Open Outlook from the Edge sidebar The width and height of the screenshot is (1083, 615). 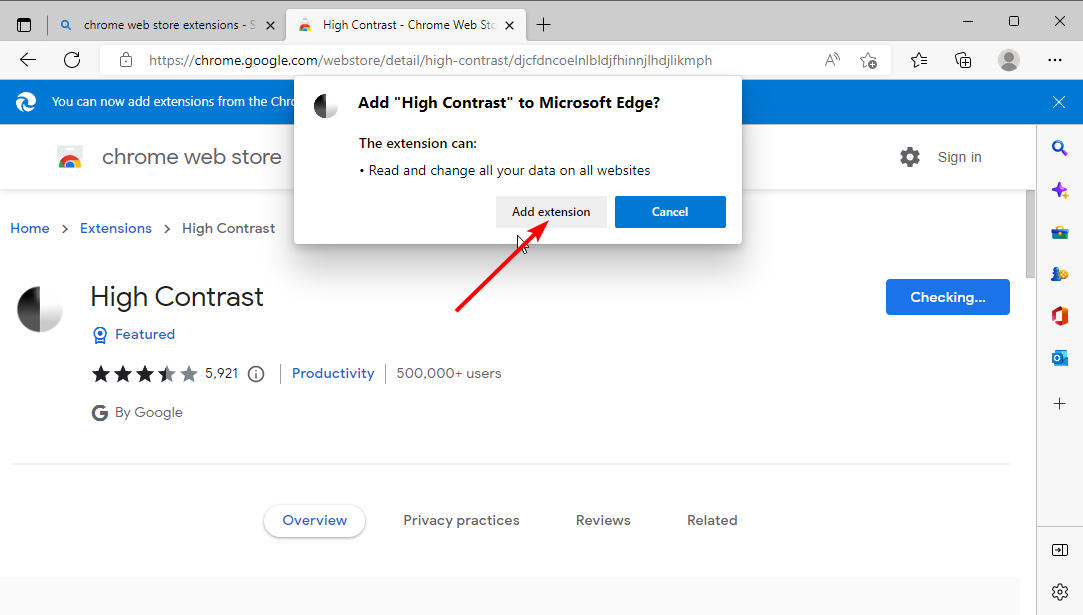[x=1060, y=357]
